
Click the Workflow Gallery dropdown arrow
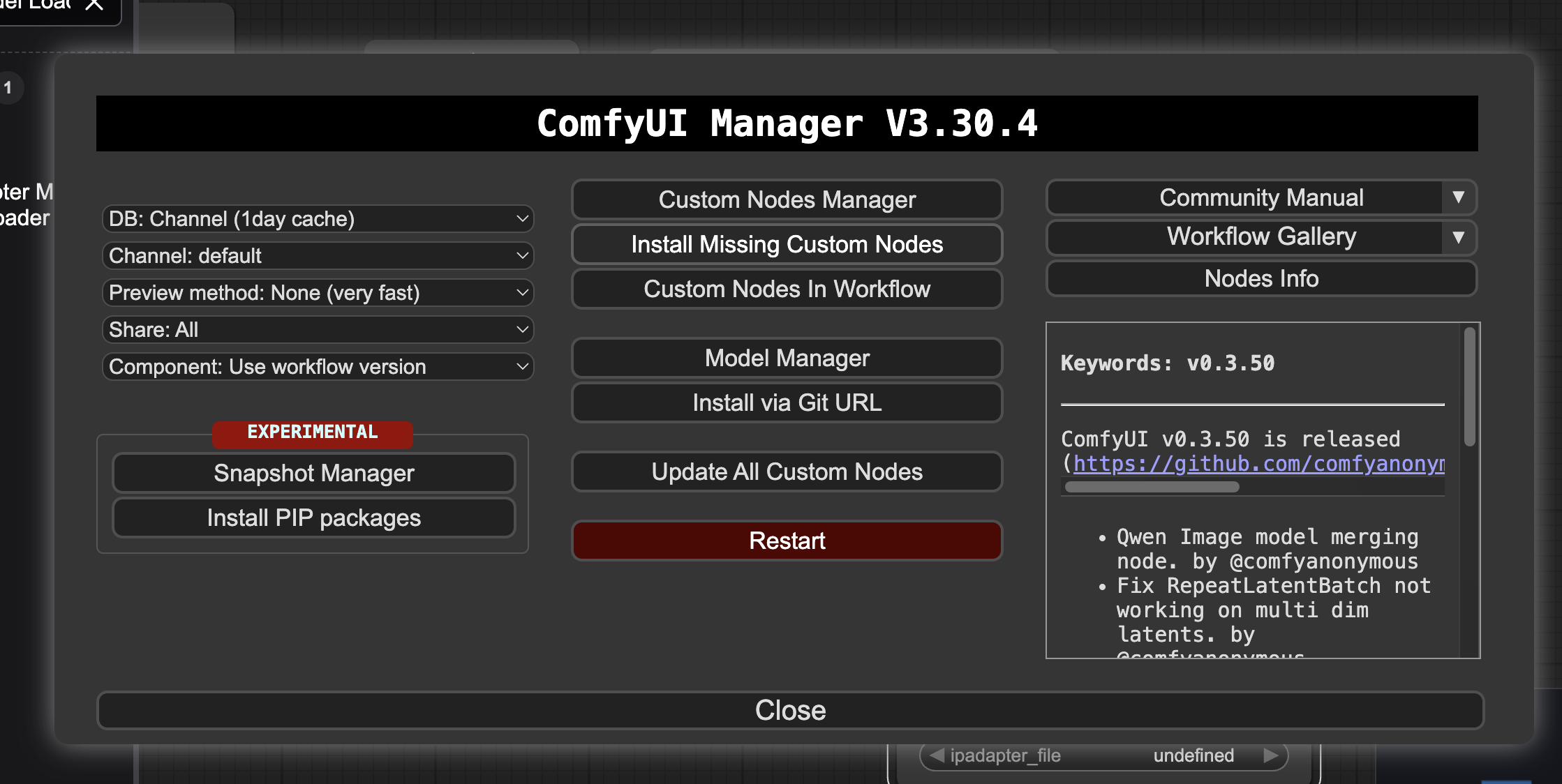pyautogui.click(x=1458, y=237)
